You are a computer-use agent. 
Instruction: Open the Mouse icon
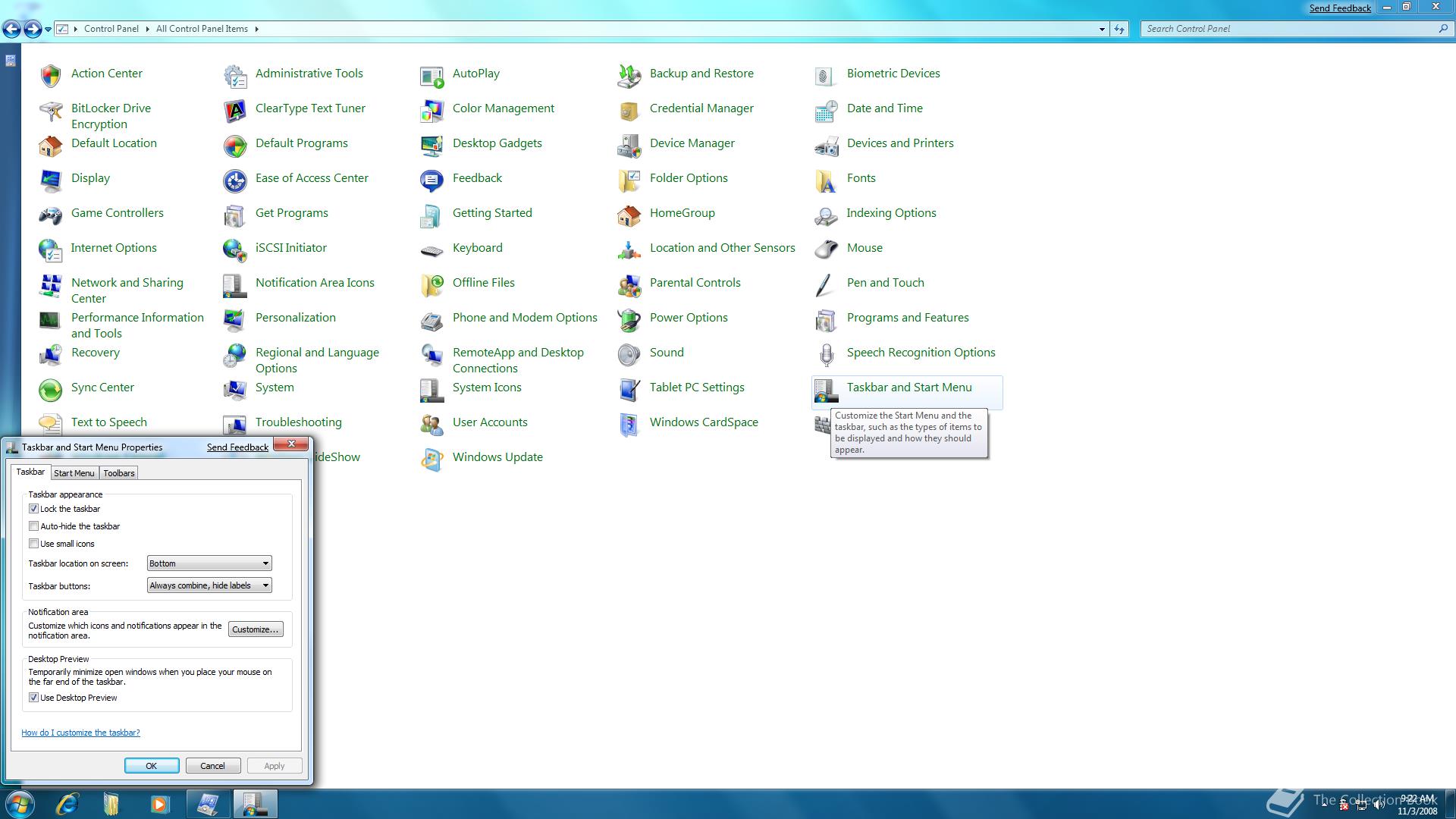(827, 250)
